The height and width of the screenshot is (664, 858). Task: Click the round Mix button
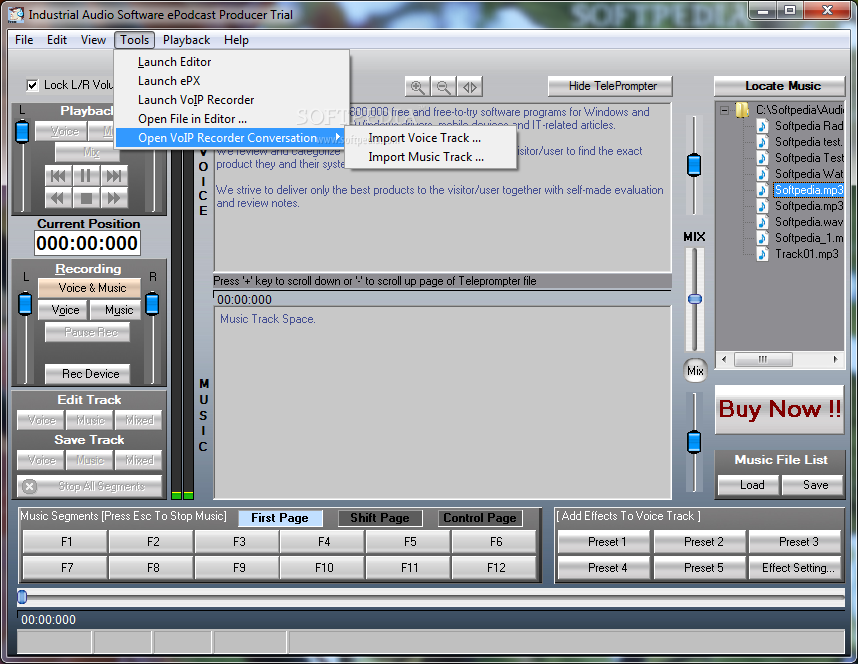(x=695, y=371)
